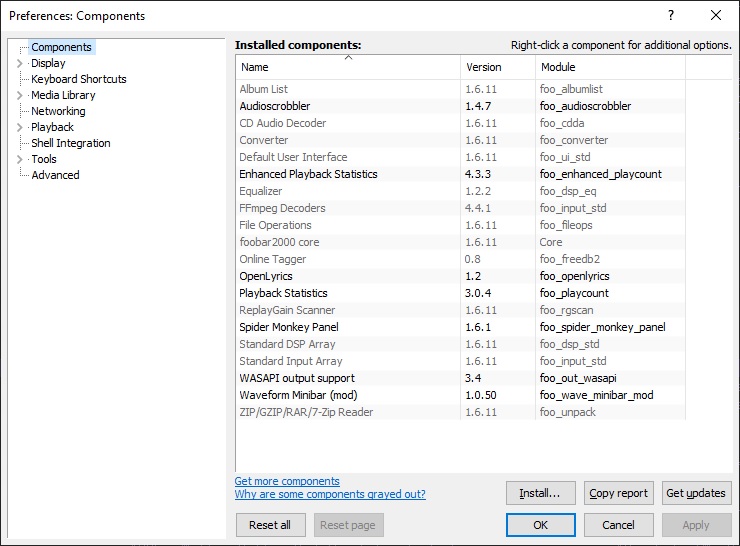The height and width of the screenshot is (546, 740).
Task: Sort the list by Version column
Action: 497,67
